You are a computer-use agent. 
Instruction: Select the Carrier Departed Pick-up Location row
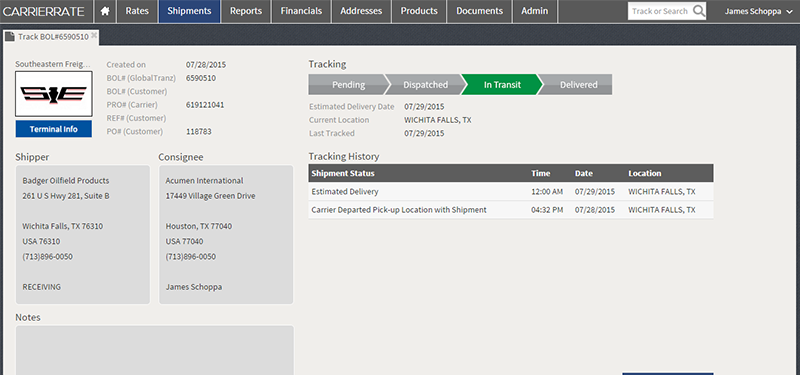(511, 210)
